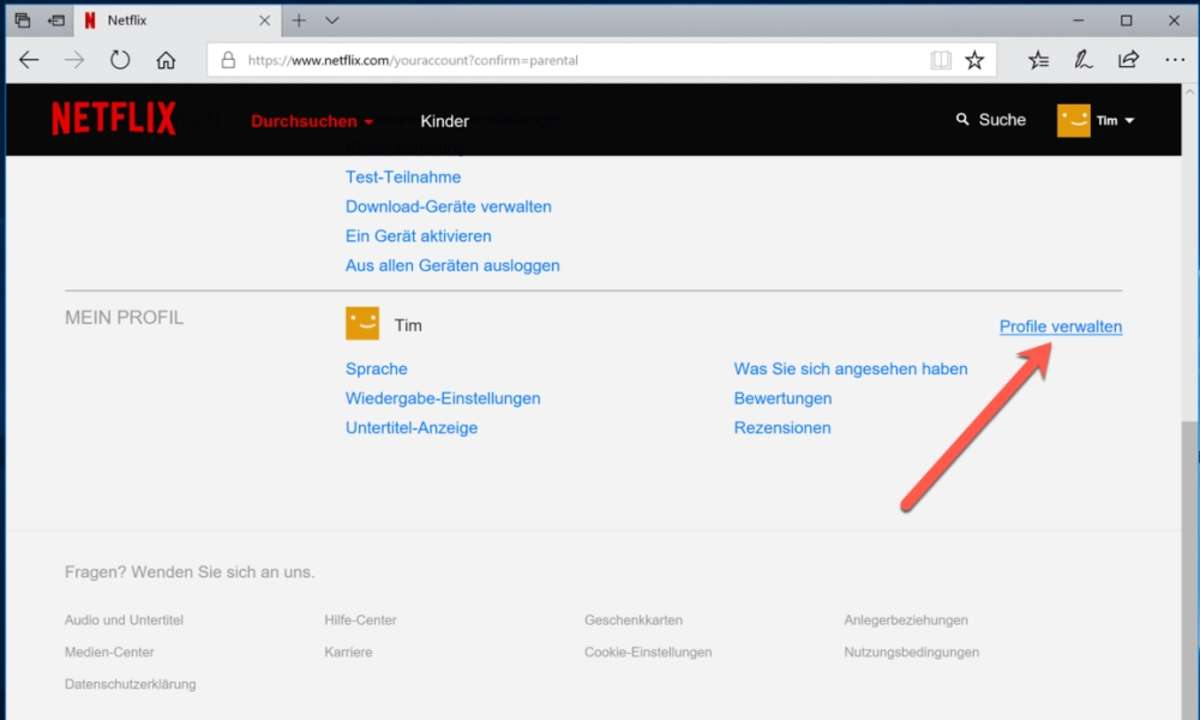Open reading view book icon in address bar
Image resolution: width=1200 pixels, height=720 pixels.
941,60
